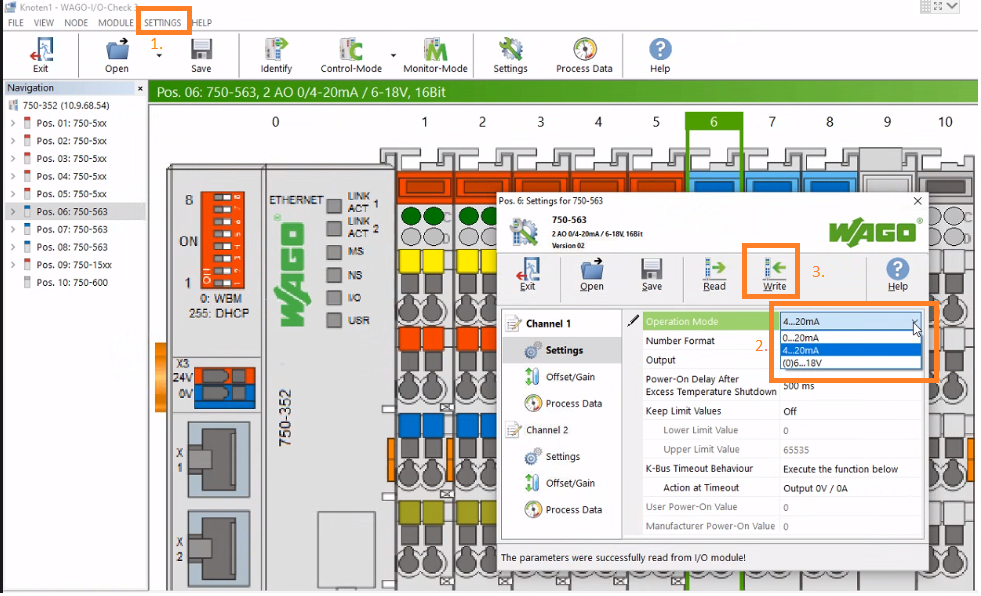Click Open in the 750-563 settings dialog
Image resolution: width=981 pixels, height=596 pixels.
[x=591, y=274]
